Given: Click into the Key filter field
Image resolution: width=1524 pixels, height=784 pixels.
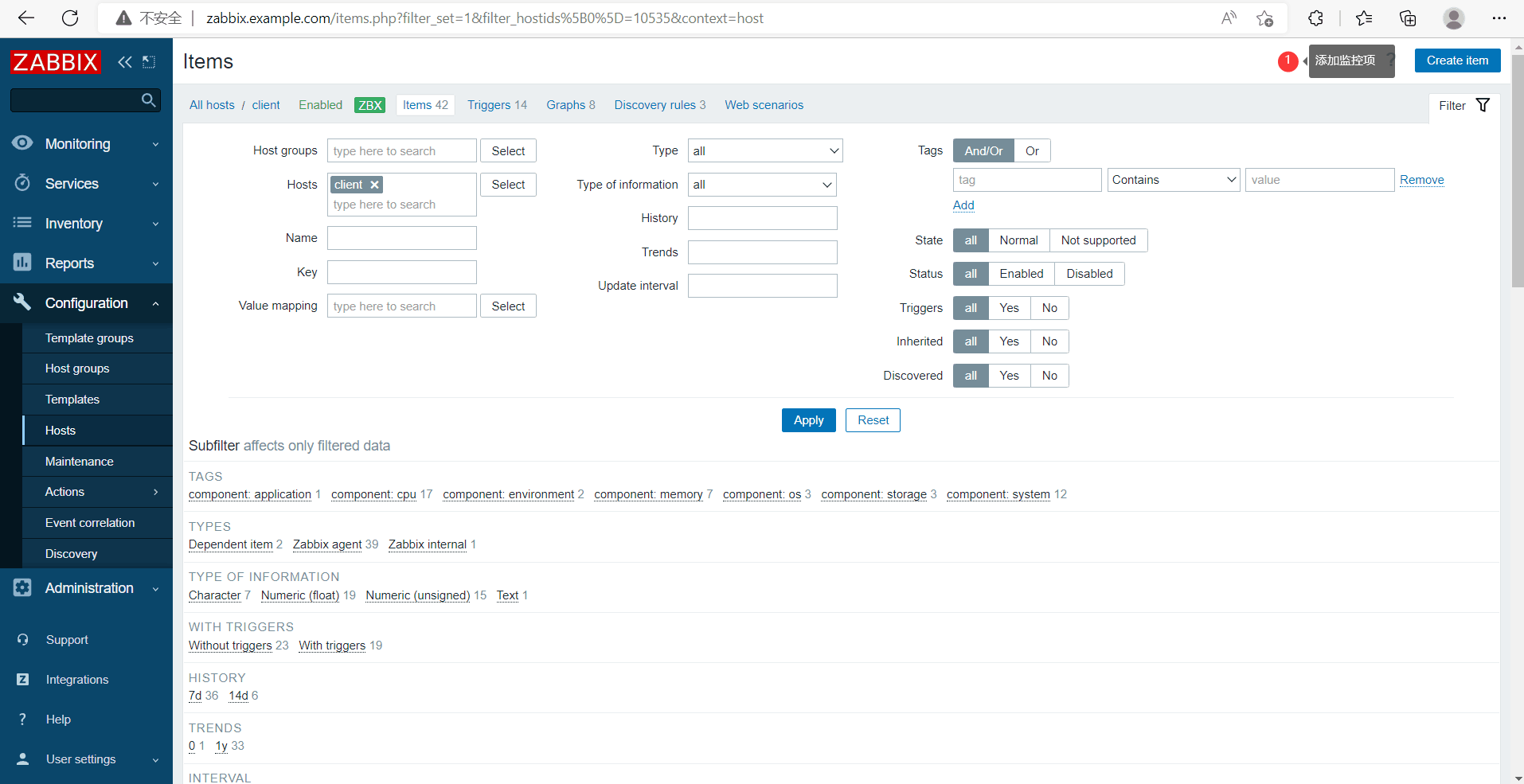Looking at the screenshot, I should 401,272.
